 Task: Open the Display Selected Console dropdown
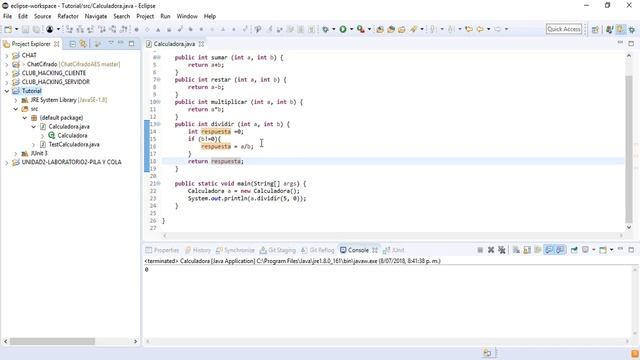pyautogui.click(x=594, y=250)
